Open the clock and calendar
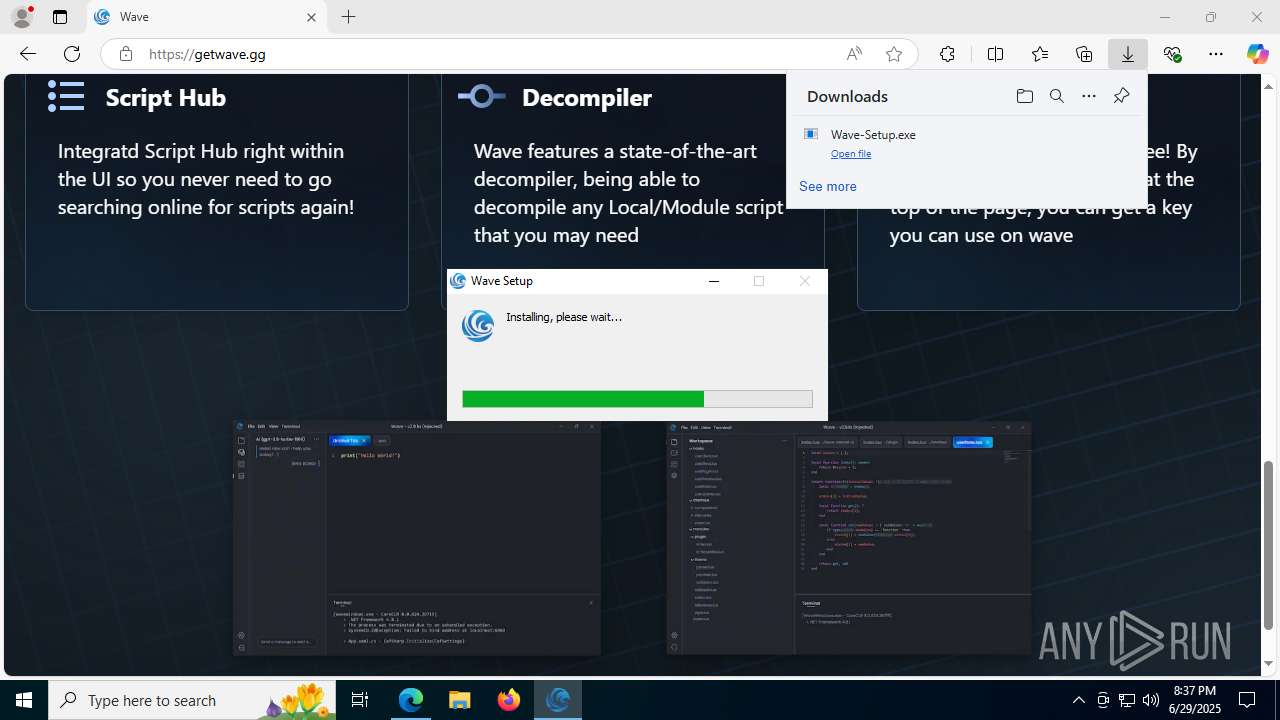Viewport: 1280px width, 720px height. 1194,700
